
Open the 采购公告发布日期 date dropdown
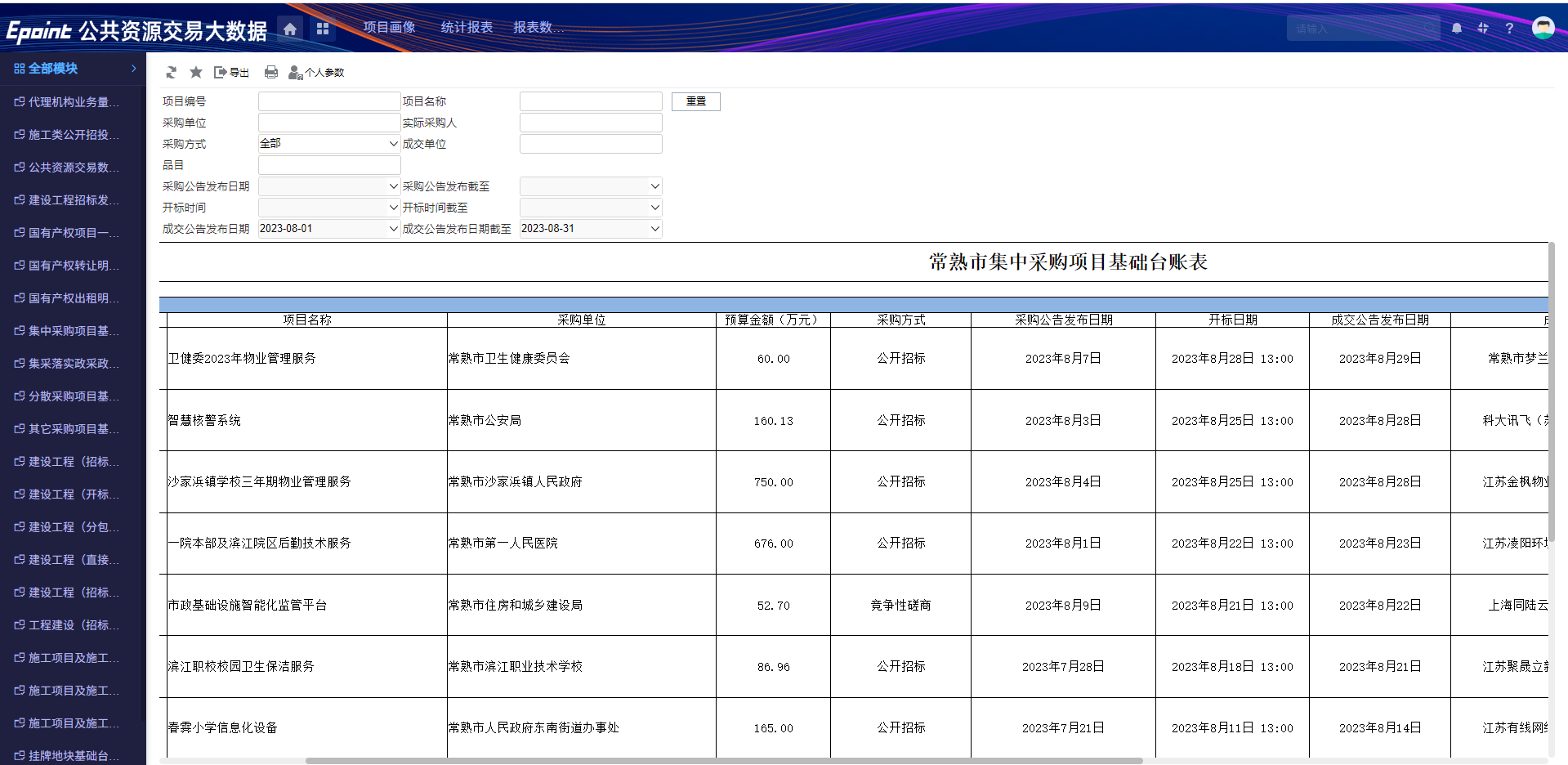(329, 186)
